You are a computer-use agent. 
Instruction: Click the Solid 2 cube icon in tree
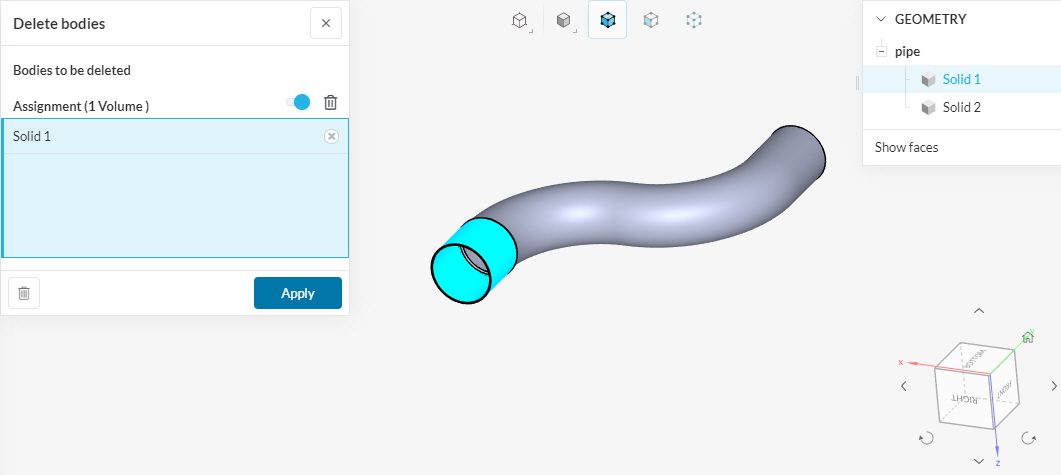pyautogui.click(x=928, y=108)
